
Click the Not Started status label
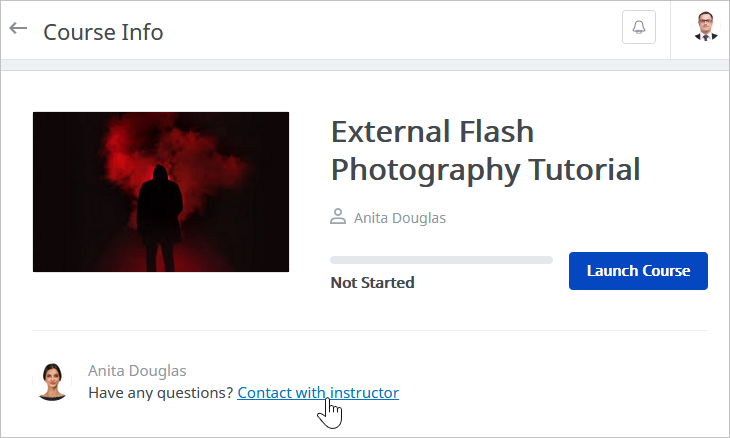372,283
